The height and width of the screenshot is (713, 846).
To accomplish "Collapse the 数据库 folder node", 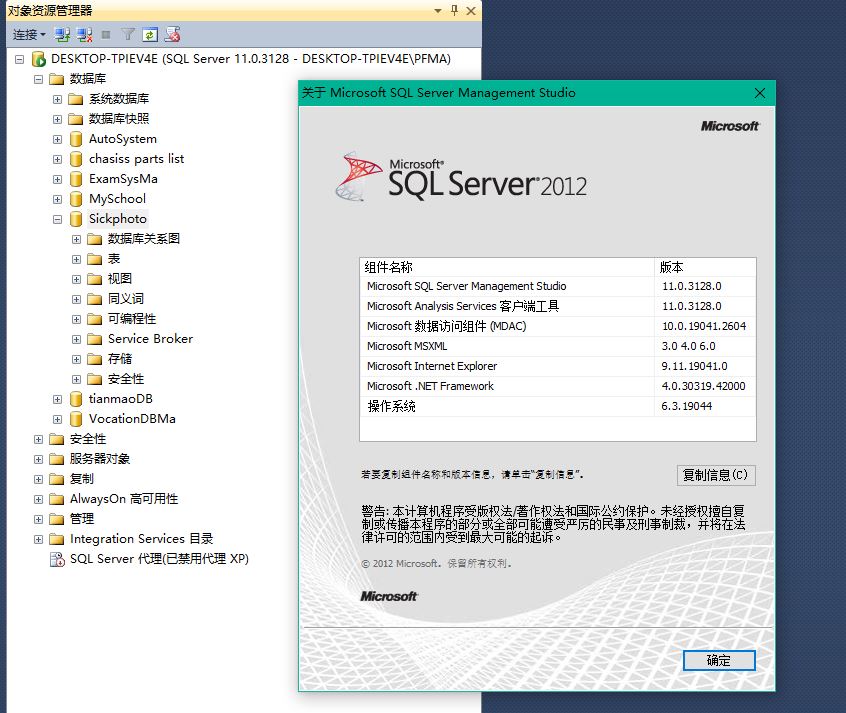I will coord(38,79).
